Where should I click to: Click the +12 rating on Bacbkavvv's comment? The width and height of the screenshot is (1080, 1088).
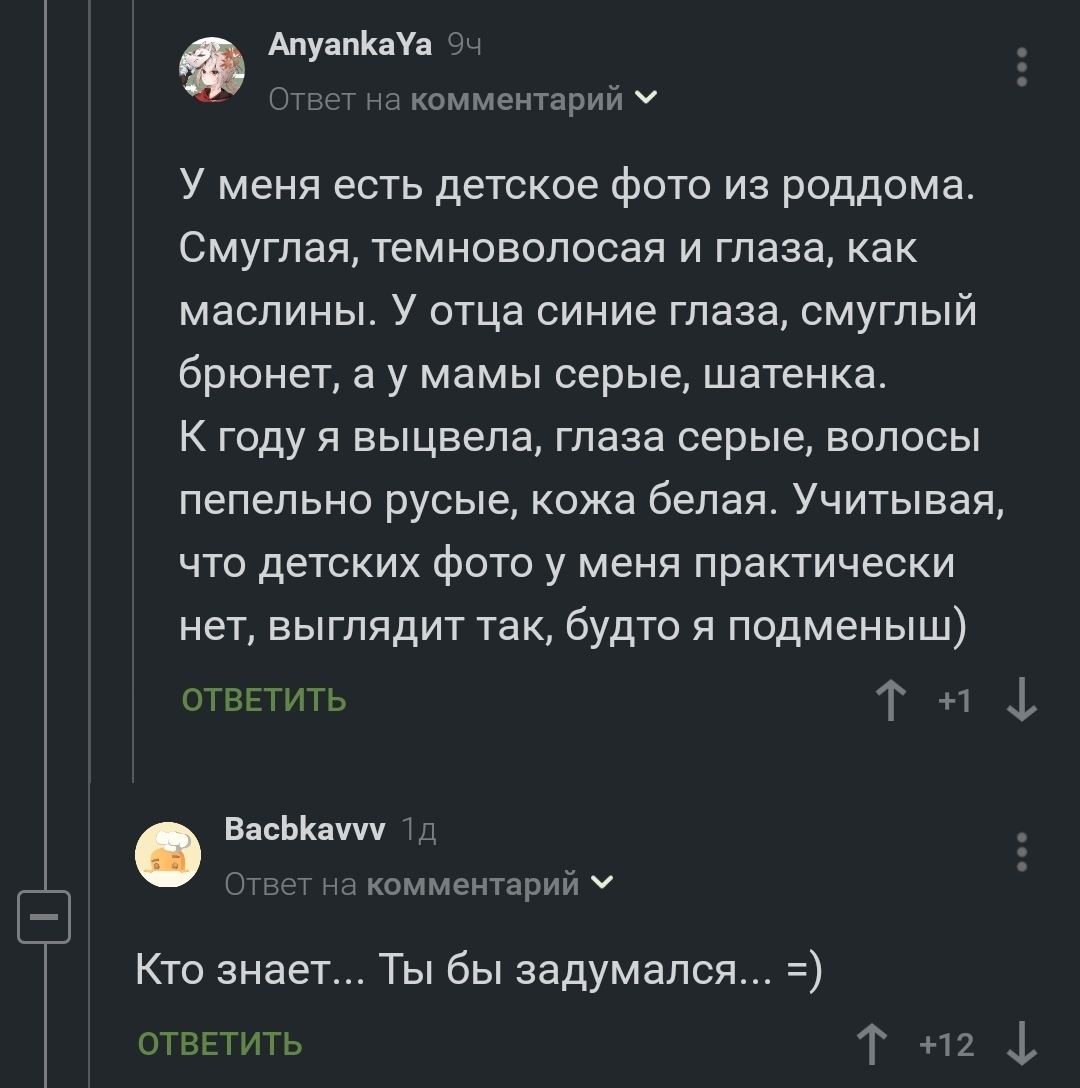[946, 1045]
